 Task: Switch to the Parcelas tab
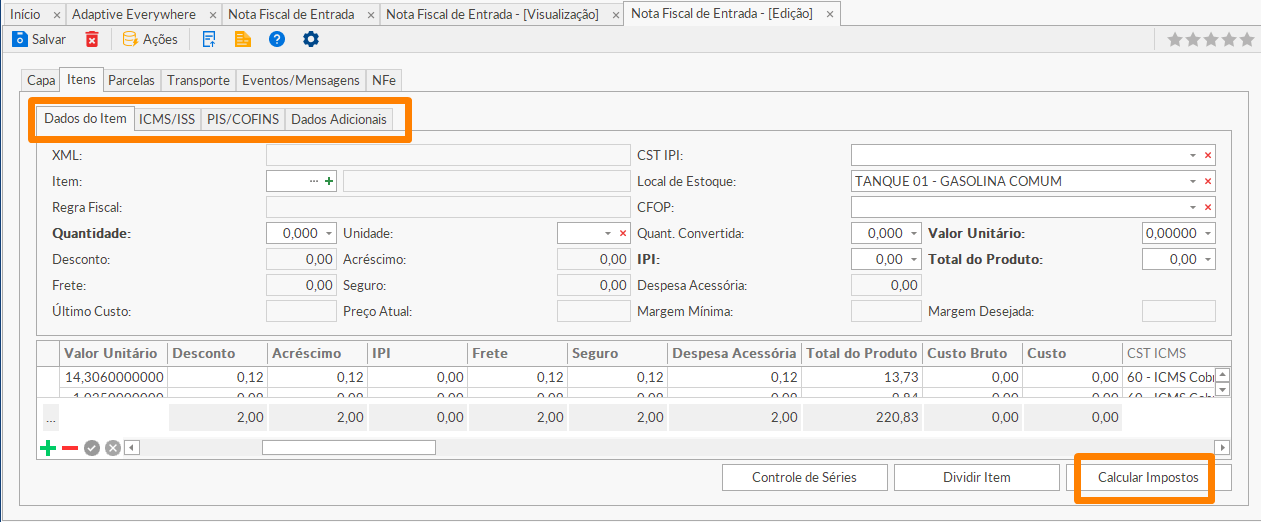point(131,80)
